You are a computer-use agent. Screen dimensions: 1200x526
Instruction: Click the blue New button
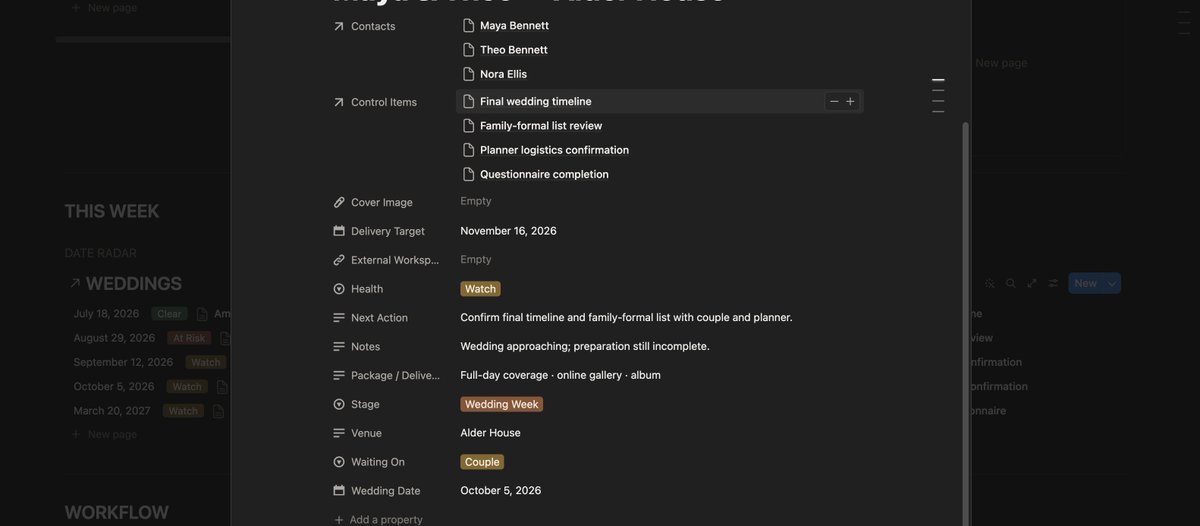point(1086,283)
